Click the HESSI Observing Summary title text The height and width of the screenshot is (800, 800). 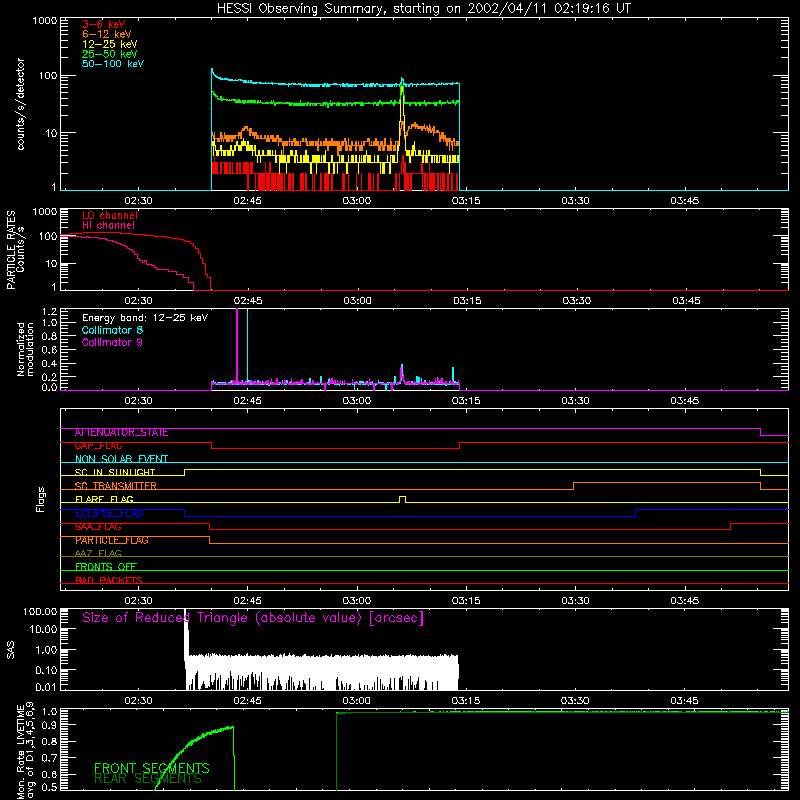pyautogui.click(x=423, y=9)
